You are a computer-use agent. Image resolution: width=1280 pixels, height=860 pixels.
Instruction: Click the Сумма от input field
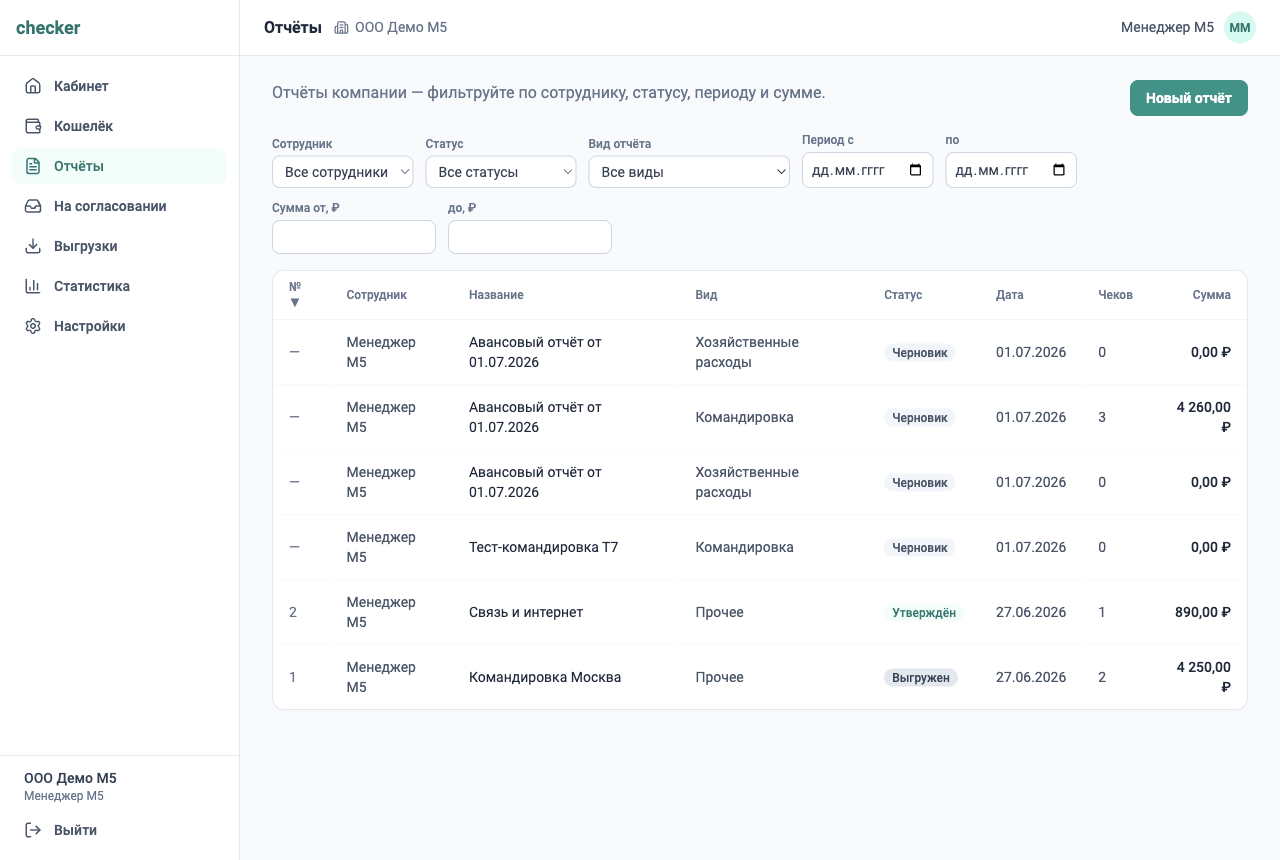(x=354, y=237)
